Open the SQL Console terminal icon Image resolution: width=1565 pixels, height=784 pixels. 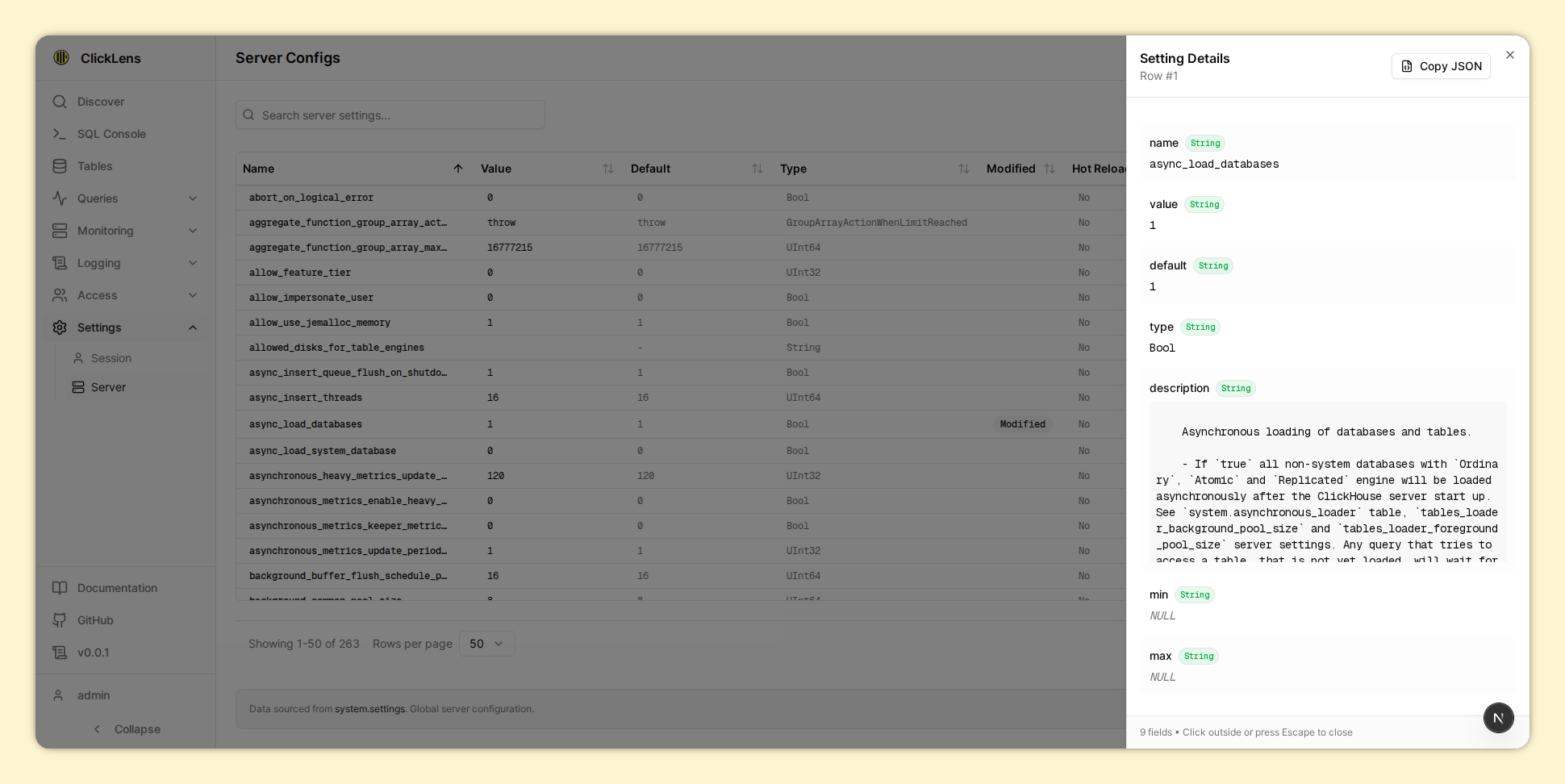pos(60,134)
